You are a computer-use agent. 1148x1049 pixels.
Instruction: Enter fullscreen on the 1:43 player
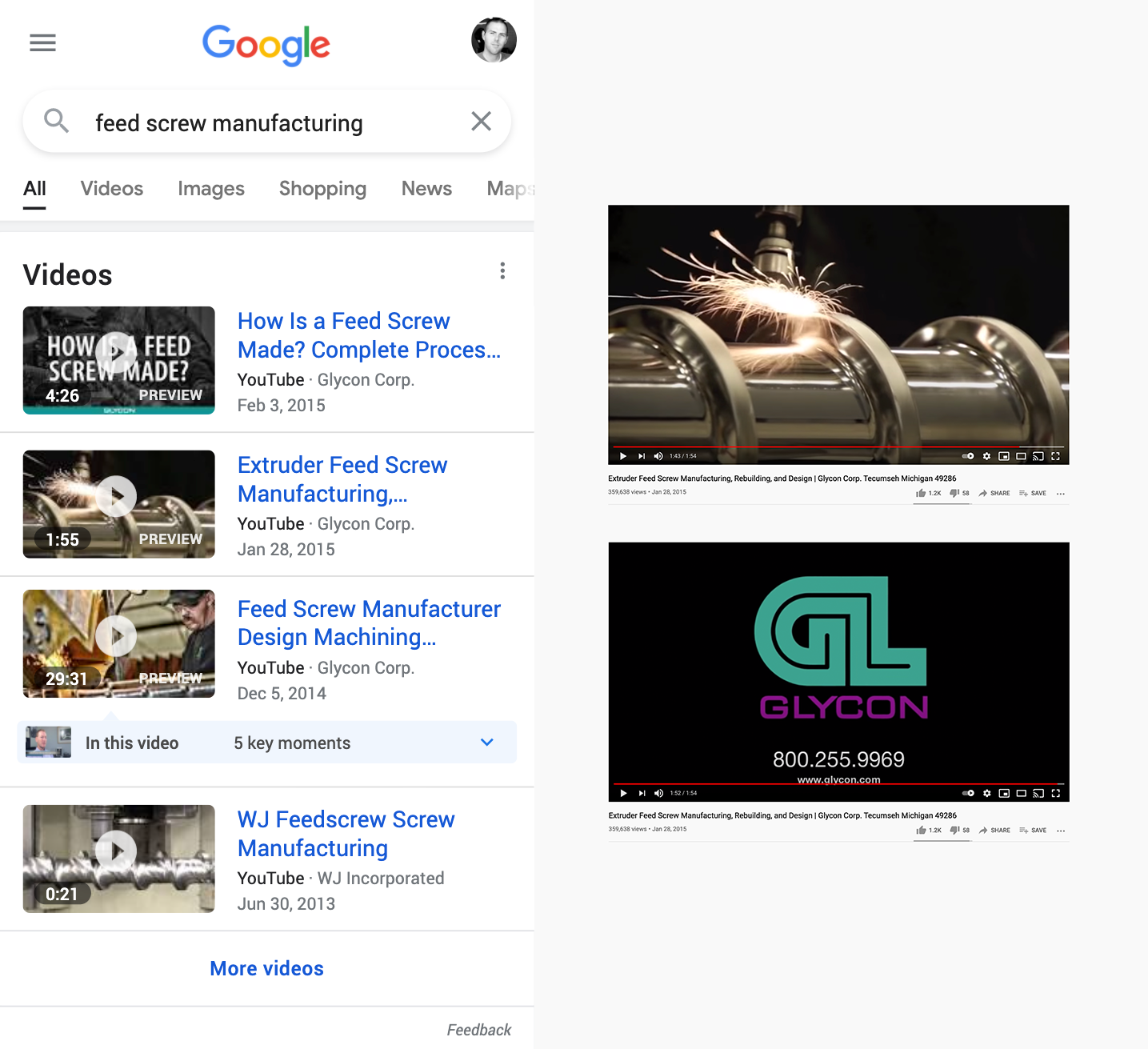point(1055,456)
